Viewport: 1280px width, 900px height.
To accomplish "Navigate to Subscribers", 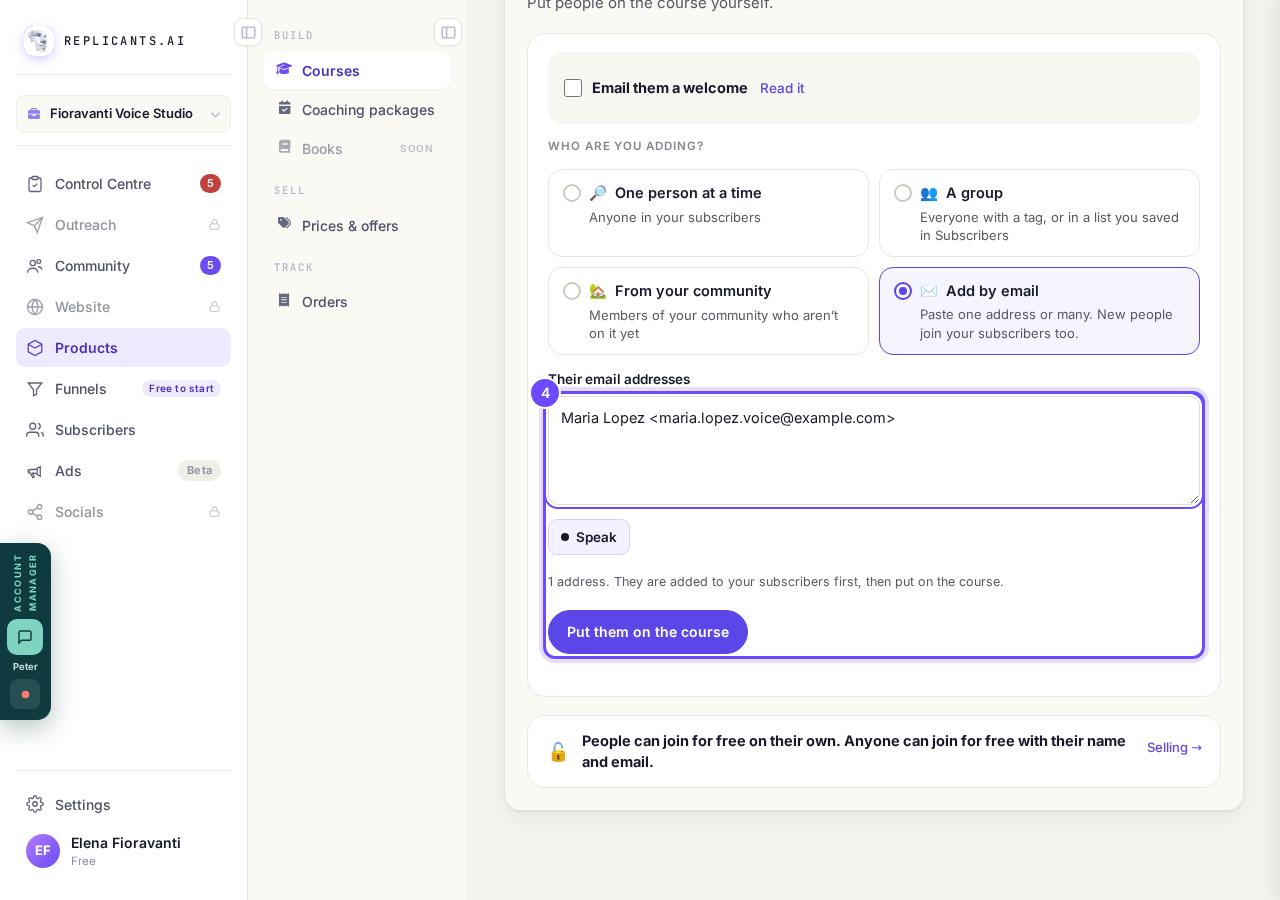I will [123, 430].
